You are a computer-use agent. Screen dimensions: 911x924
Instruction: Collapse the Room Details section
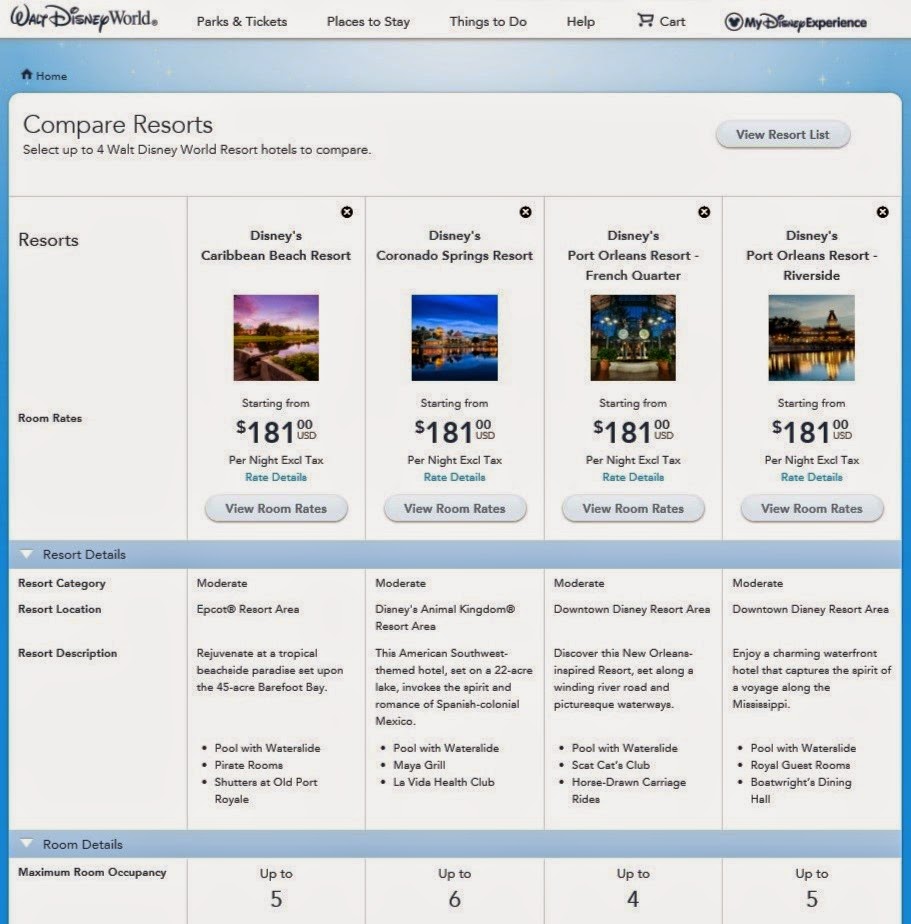[x=27, y=845]
